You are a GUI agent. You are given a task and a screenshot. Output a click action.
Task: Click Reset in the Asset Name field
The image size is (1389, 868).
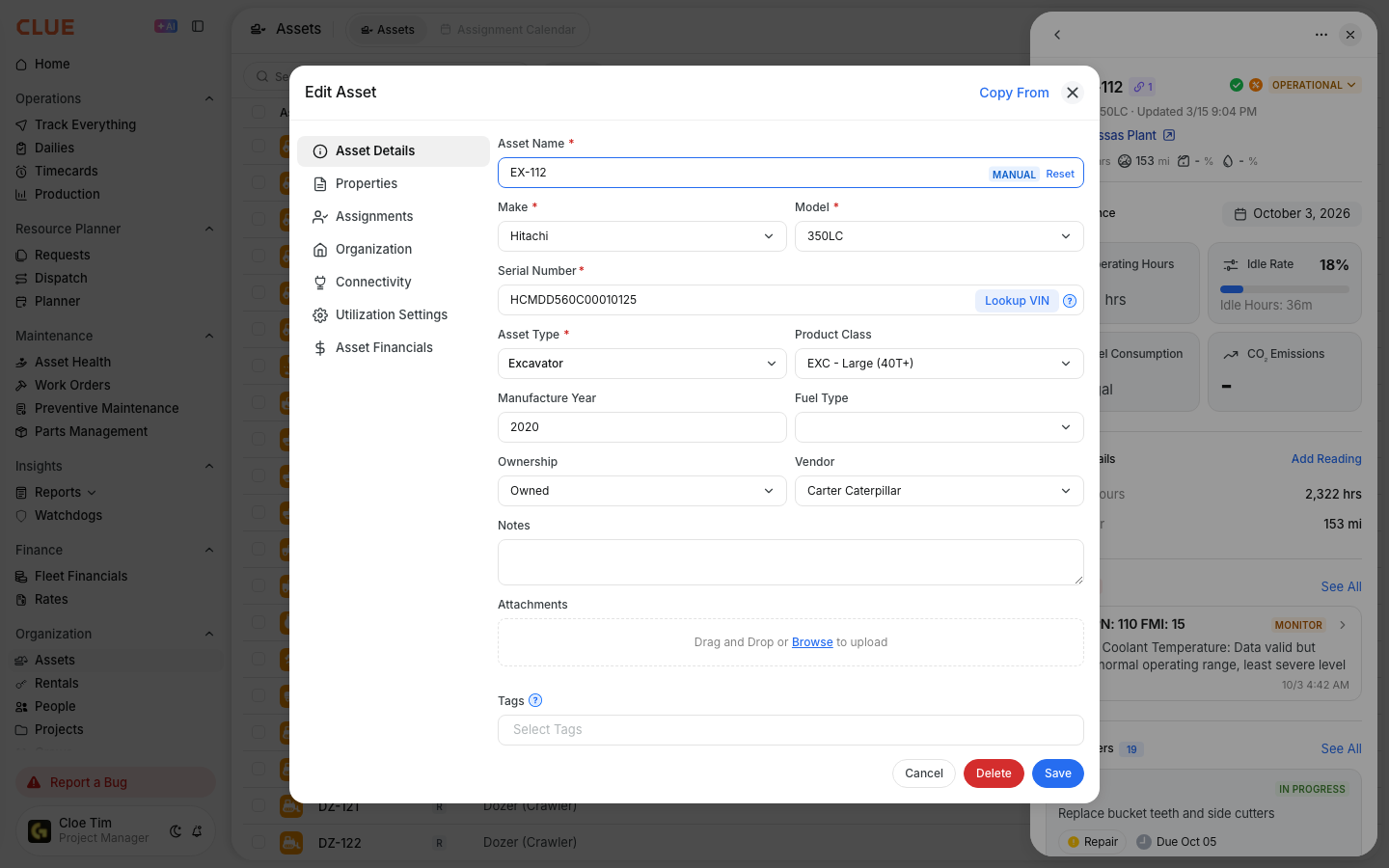pos(1060,174)
